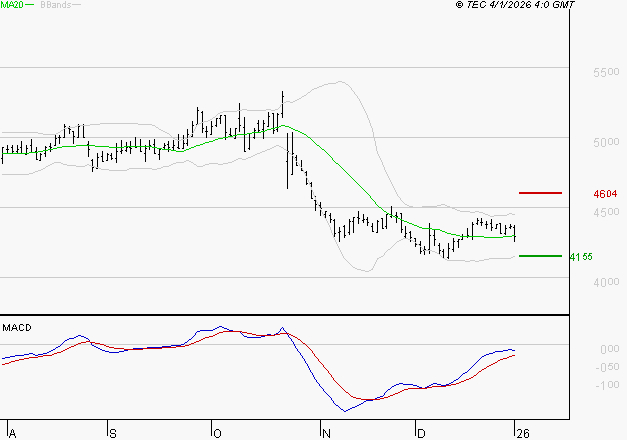627x440 pixels.
Task: Click the 4500 price axis label
Action: tap(606, 212)
